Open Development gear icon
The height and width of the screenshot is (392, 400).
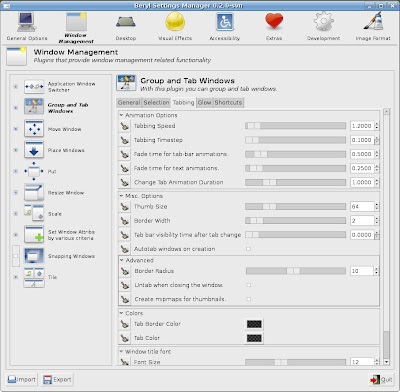point(323,22)
